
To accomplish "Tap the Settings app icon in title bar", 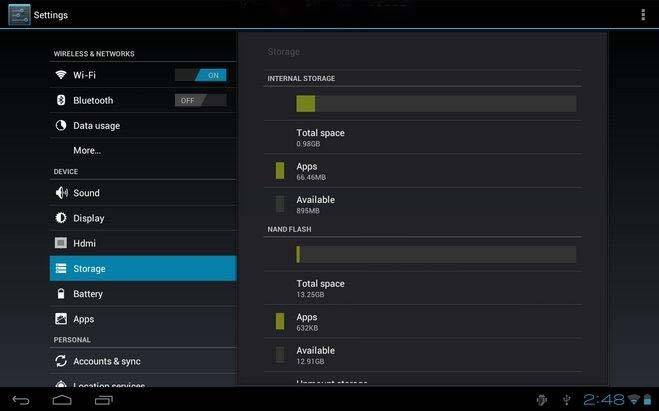I will (x=19, y=15).
